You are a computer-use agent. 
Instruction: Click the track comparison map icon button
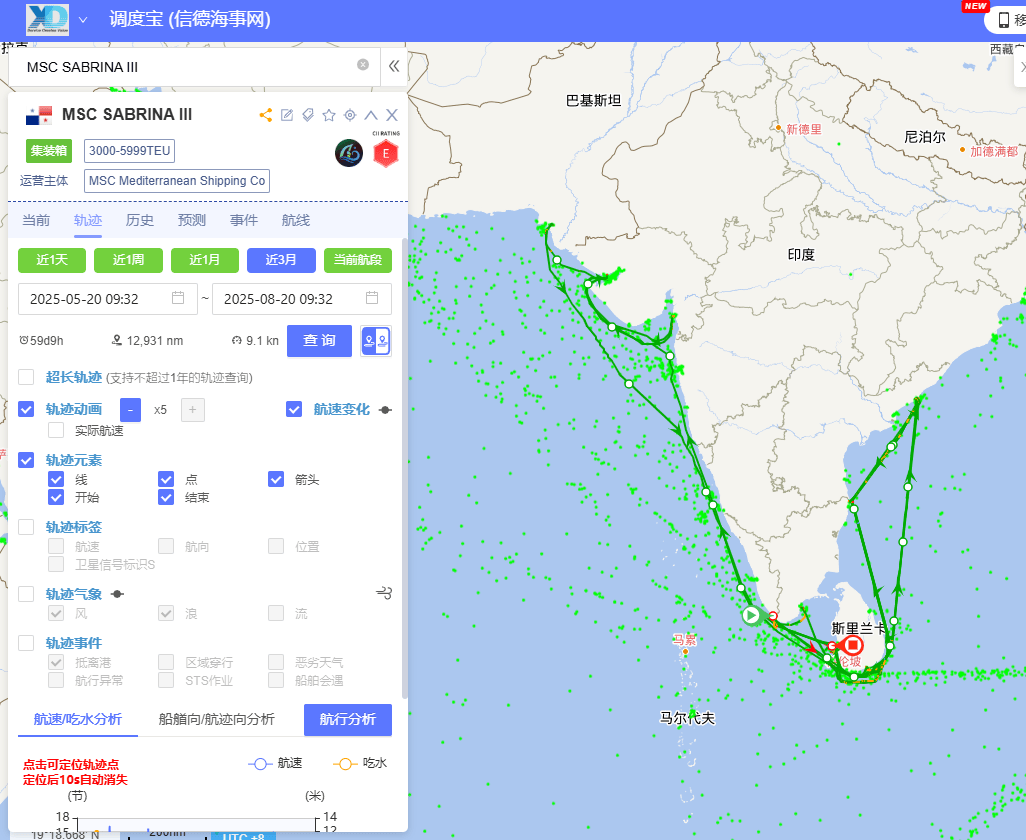coord(376,341)
